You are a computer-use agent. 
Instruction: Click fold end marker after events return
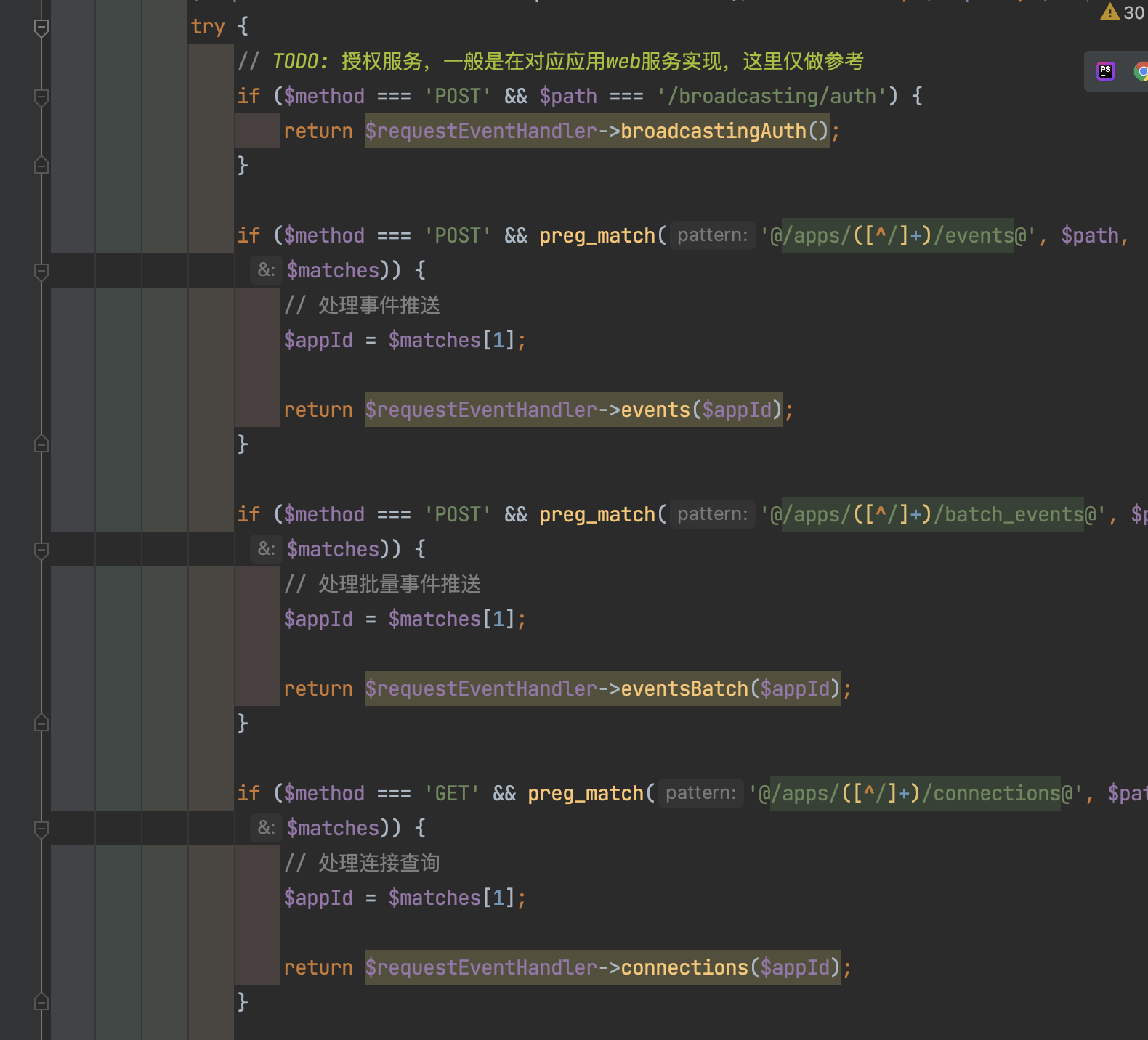41,444
